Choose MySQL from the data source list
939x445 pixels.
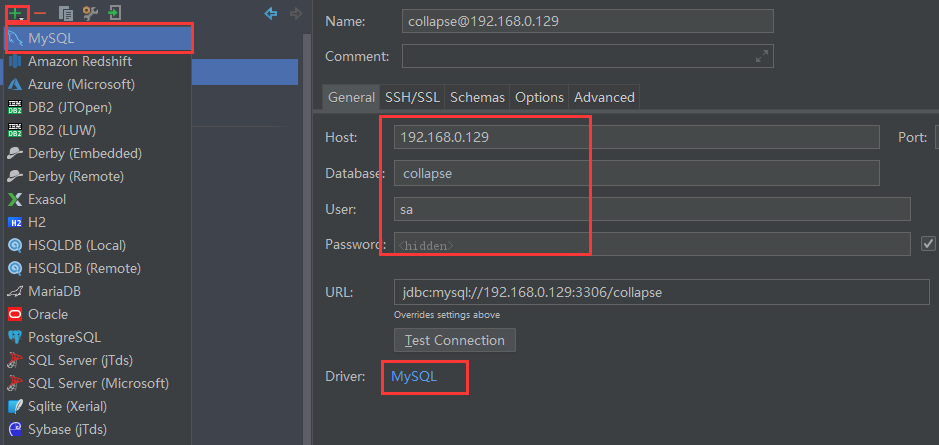(98, 38)
